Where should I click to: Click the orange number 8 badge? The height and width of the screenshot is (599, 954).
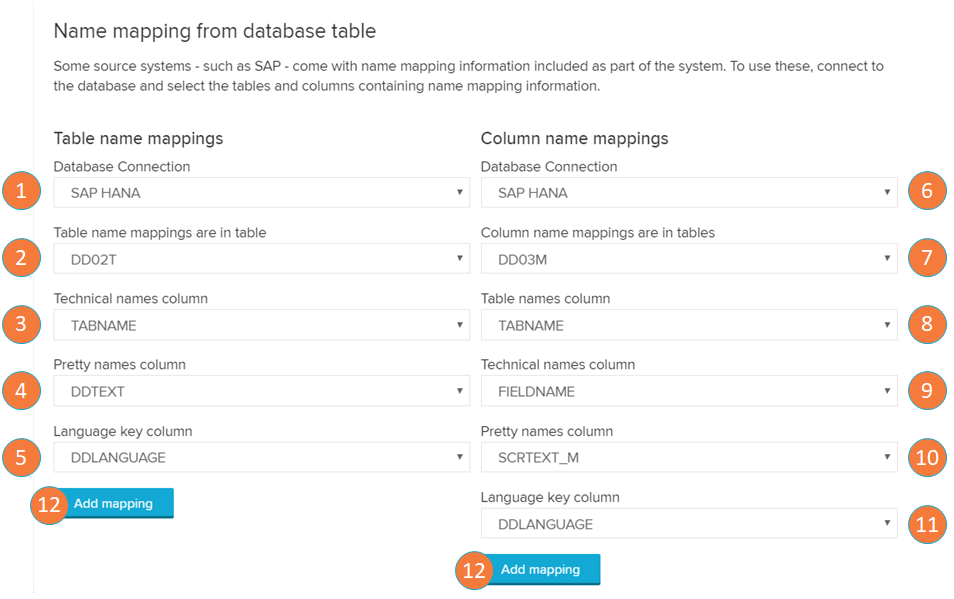pyautogui.click(x=927, y=324)
